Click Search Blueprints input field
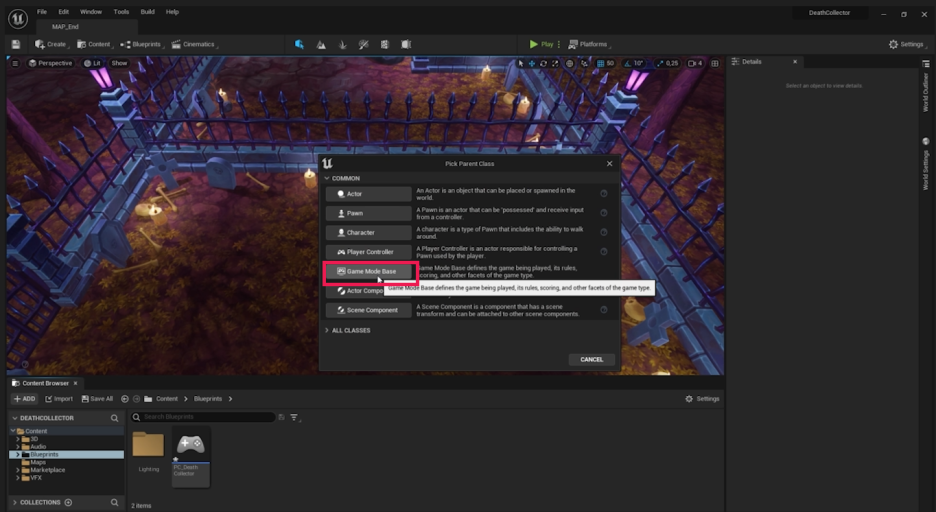The height and width of the screenshot is (512, 936). (203, 417)
